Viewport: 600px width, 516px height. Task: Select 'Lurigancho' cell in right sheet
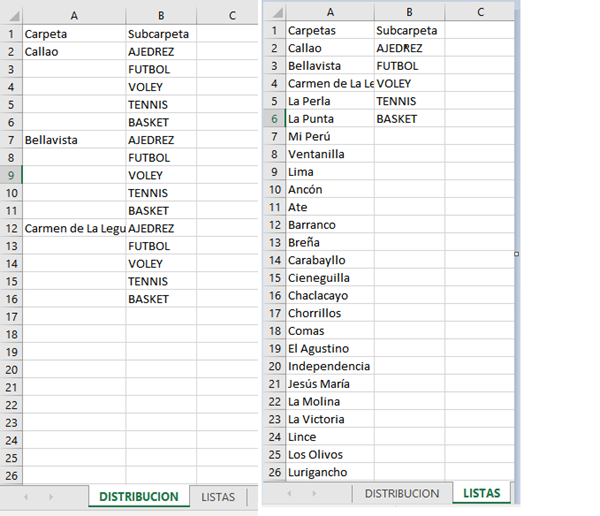[x=330, y=472]
